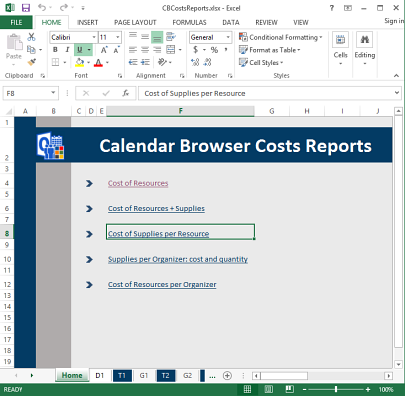Switch to the FORMULAS ribbon tab
The image size is (405, 396).
[x=189, y=22]
